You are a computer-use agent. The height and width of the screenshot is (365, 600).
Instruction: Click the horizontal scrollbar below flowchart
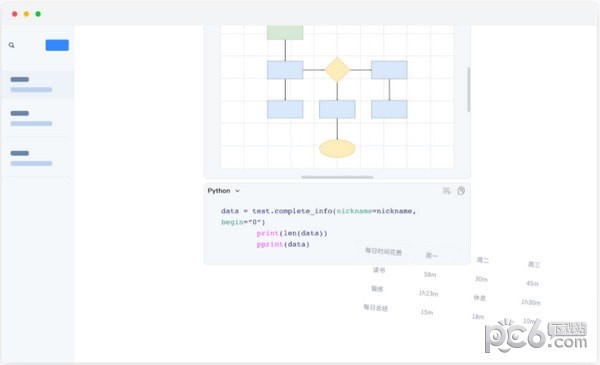337,177
